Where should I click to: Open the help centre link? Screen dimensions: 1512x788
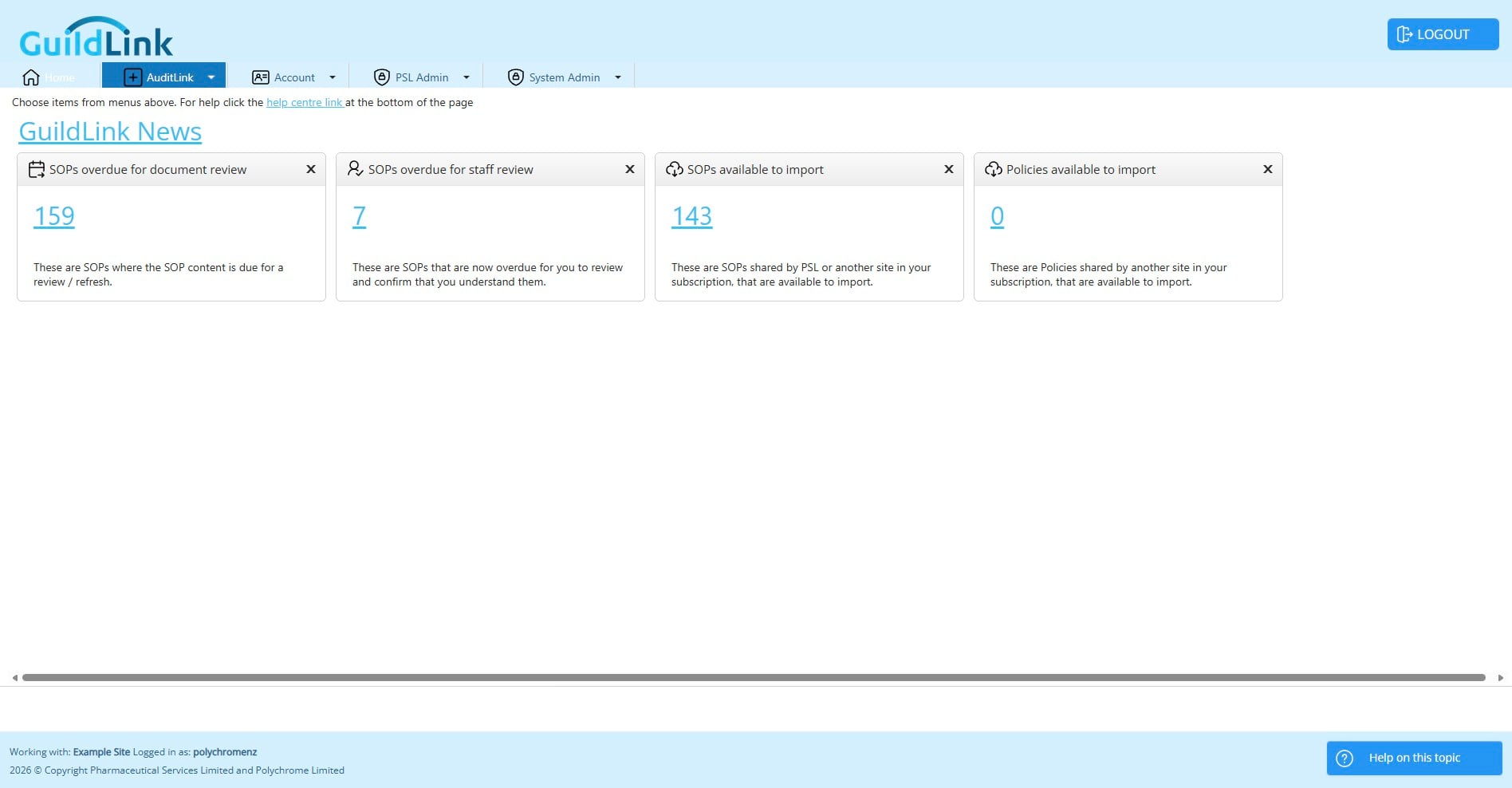[x=305, y=102]
